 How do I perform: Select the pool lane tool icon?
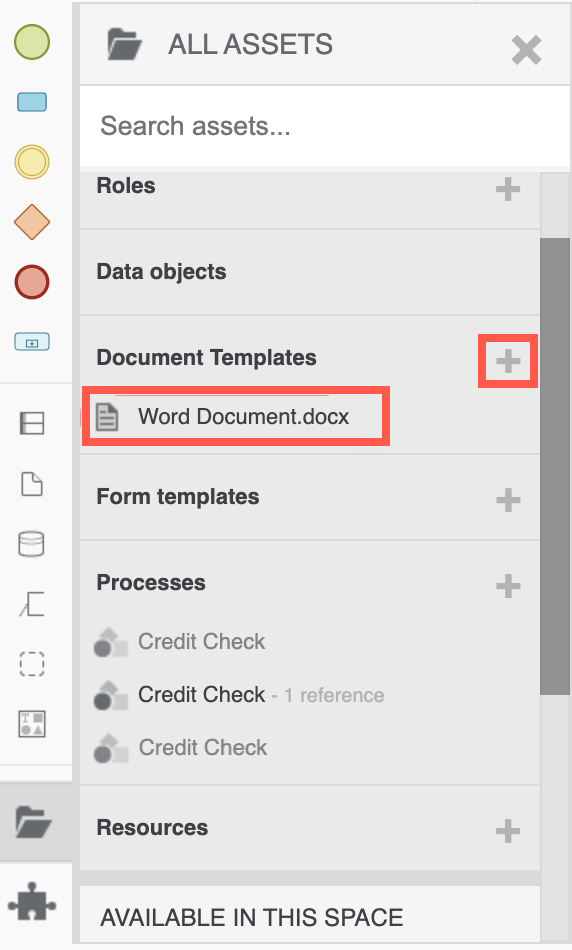click(x=32, y=423)
